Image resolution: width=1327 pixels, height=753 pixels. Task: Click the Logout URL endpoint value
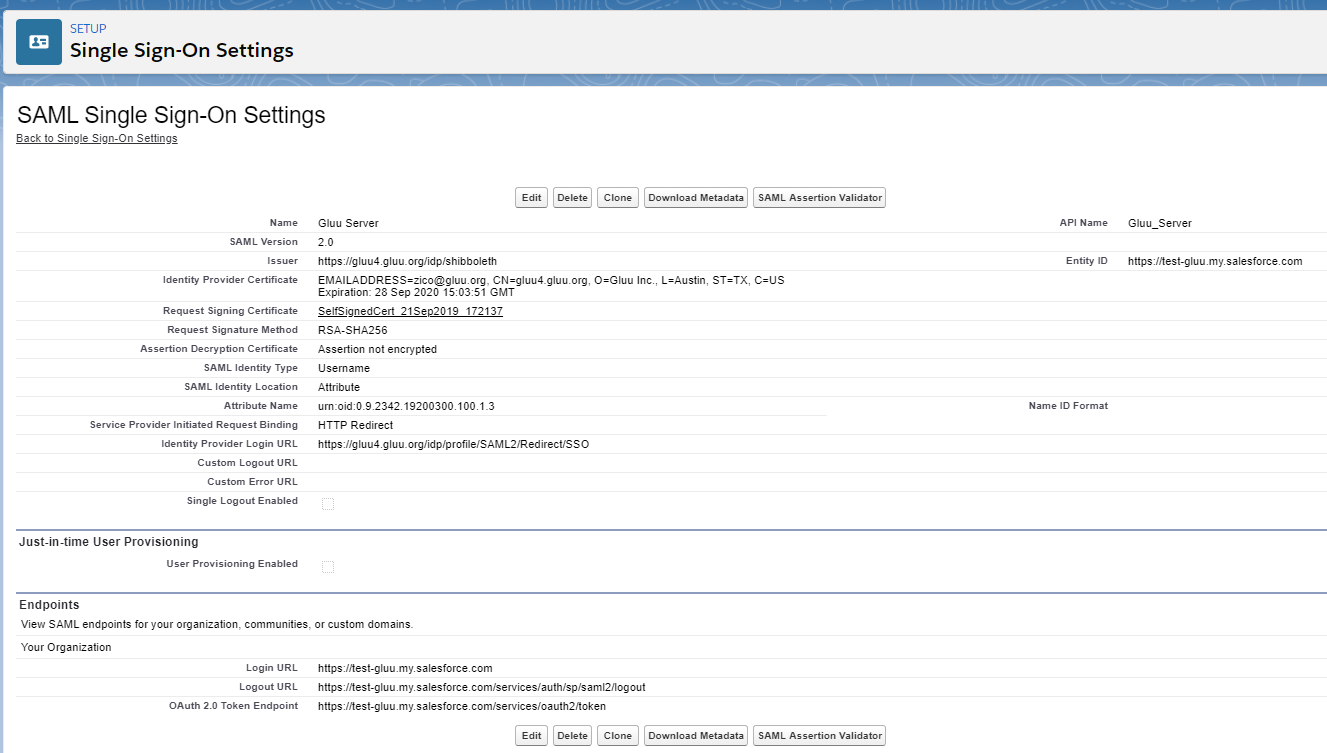pos(481,688)
